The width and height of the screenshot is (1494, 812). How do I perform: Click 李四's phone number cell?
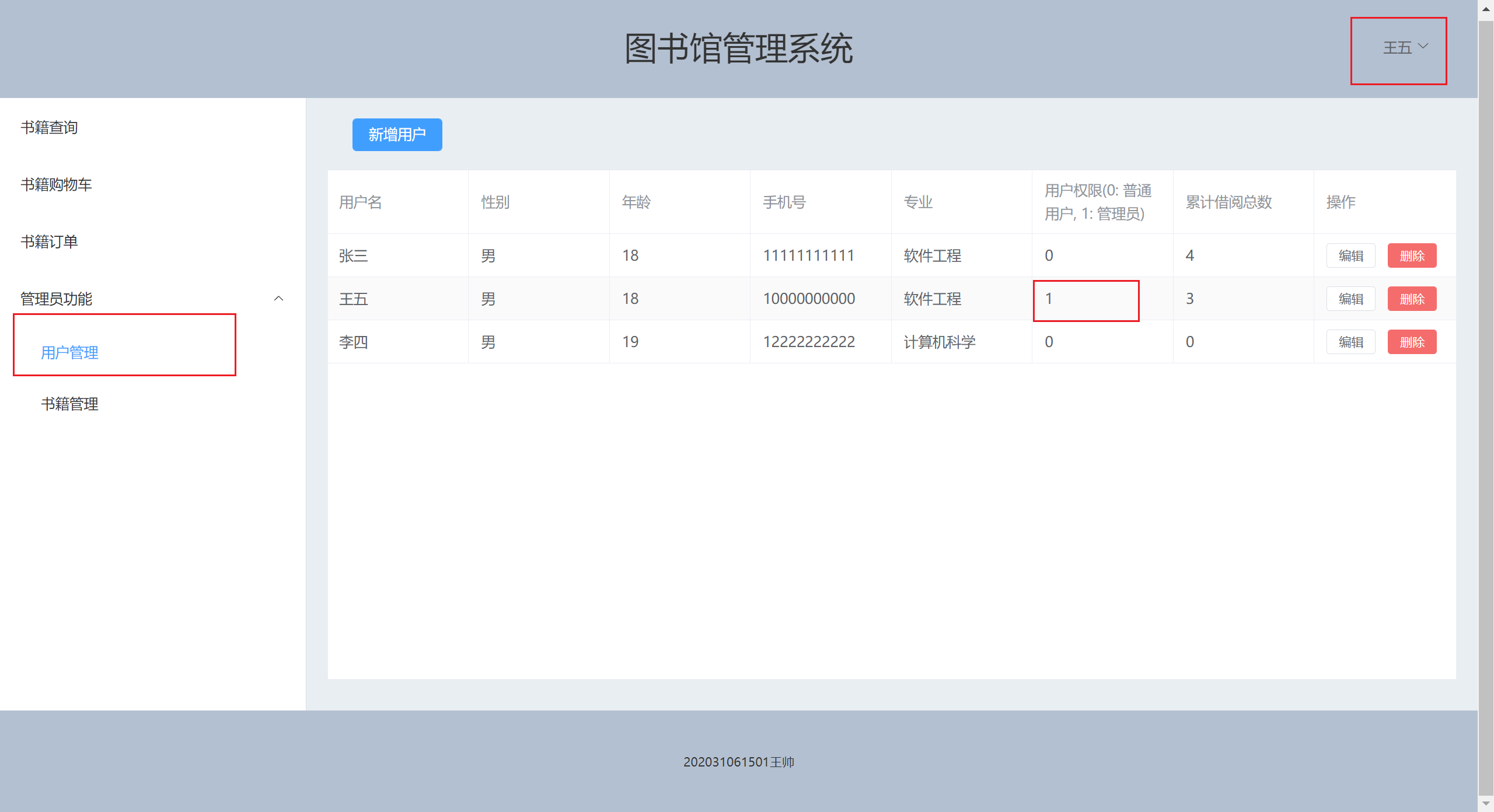click(x=809, y=342)
